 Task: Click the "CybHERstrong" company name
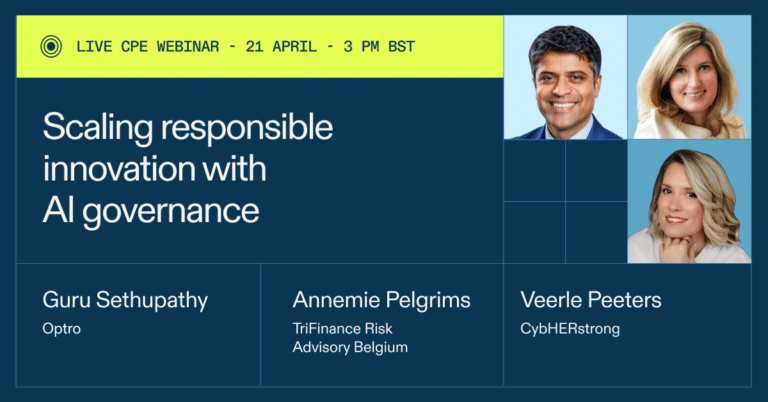(570, 328)
